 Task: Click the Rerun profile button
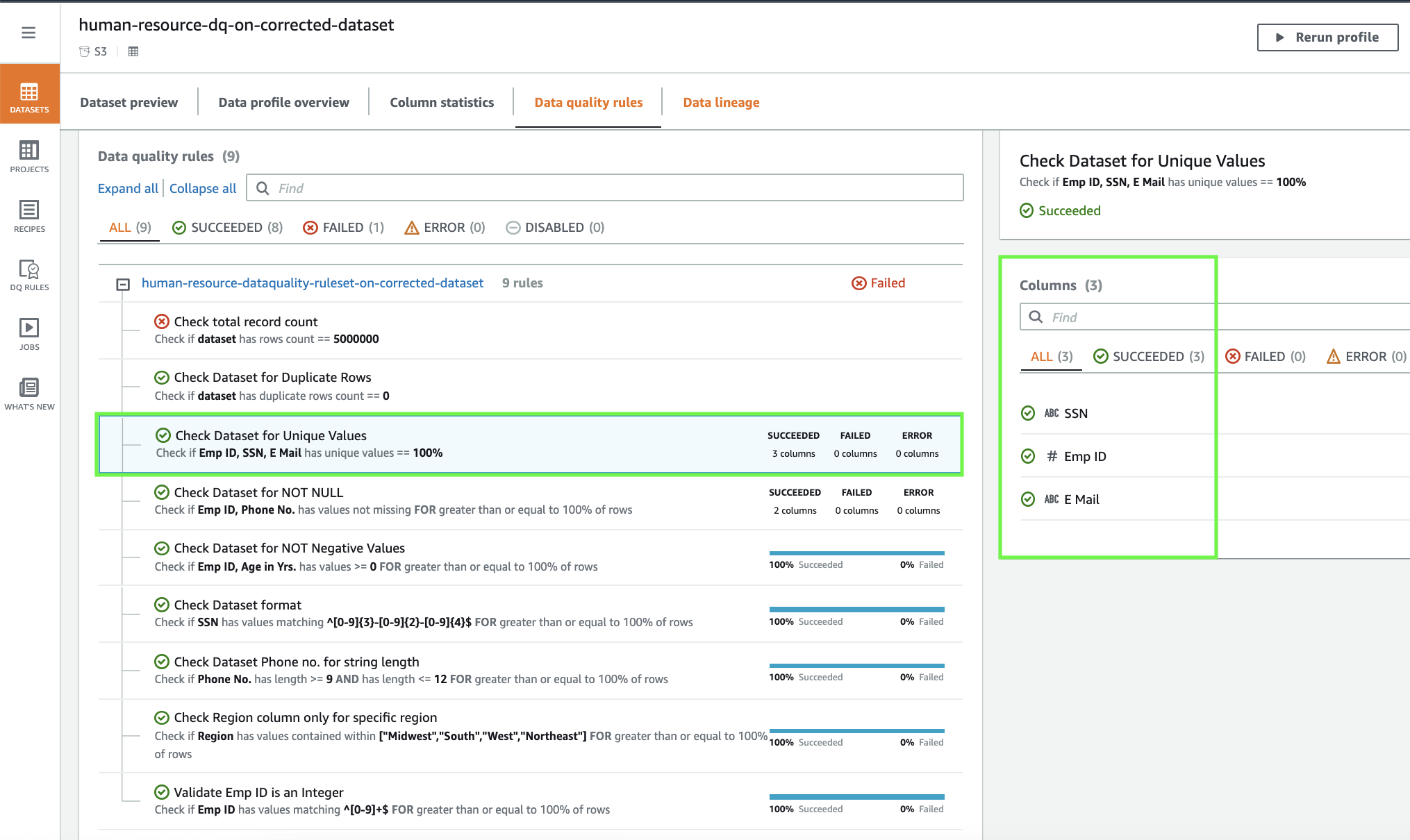pos(1327,37)
